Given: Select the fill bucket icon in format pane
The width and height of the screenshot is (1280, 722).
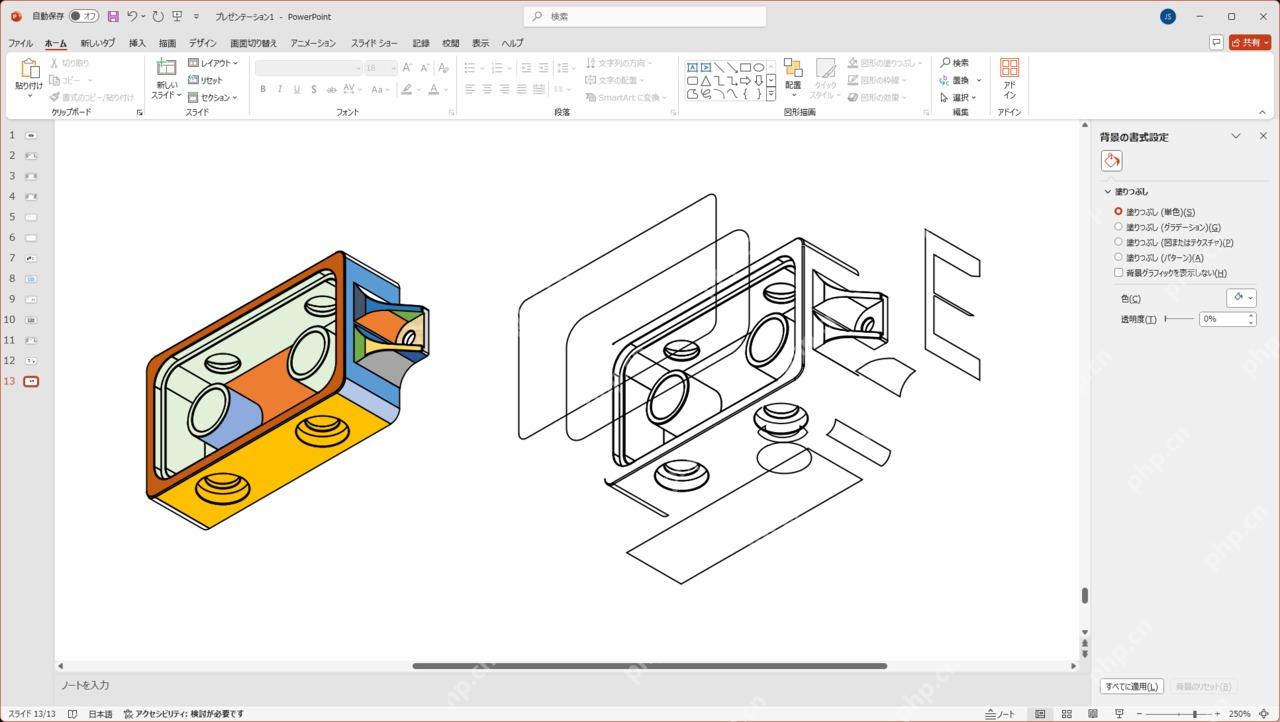Looking at the screenshot, I should [1111, 160].
